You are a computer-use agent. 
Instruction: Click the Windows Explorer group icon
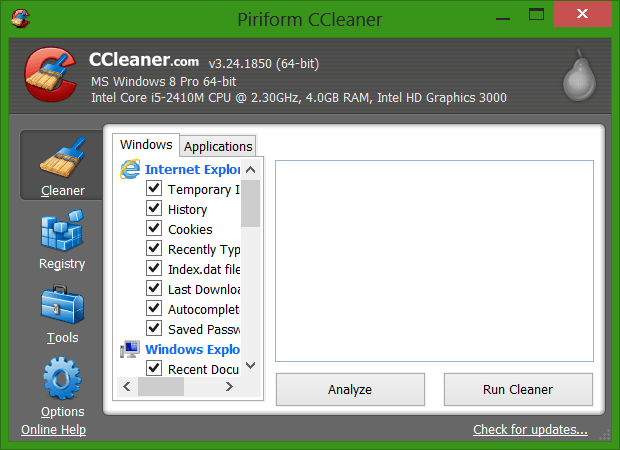click(130, 349)
